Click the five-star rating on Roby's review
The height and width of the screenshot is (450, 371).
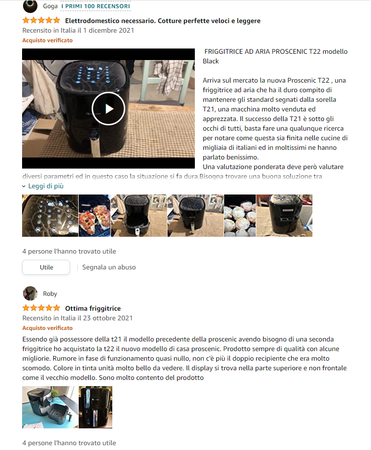click(x=41, y=308)
